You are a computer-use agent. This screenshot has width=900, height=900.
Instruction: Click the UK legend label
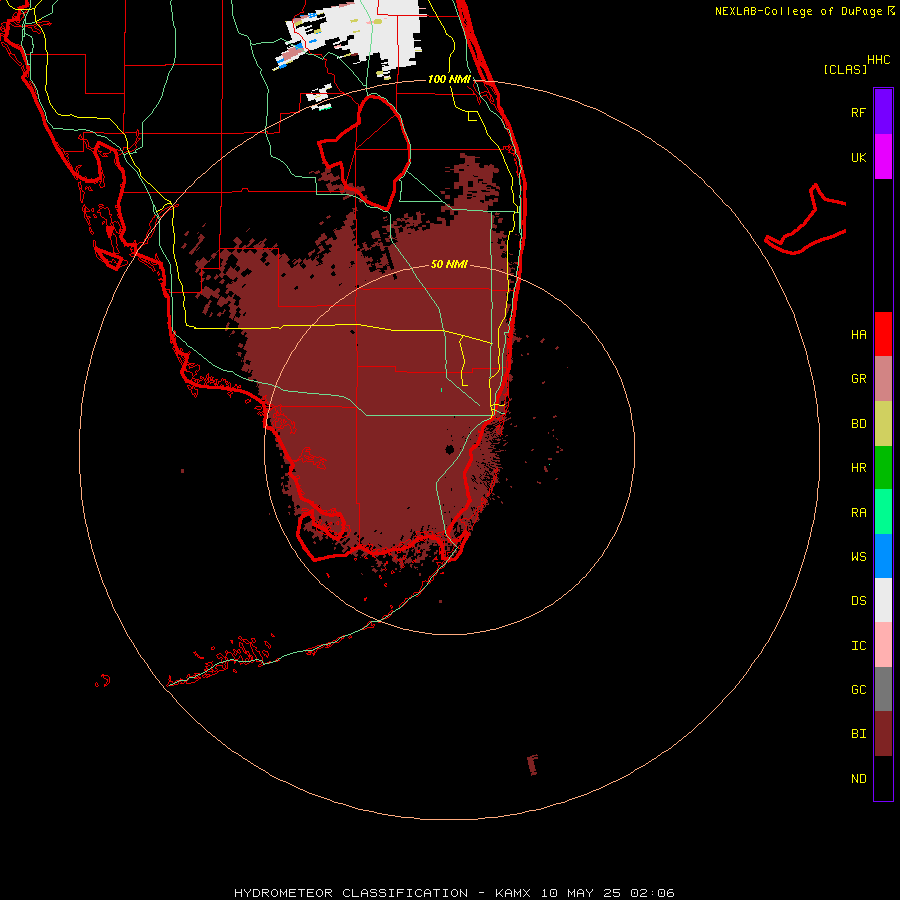click(859, 157)
